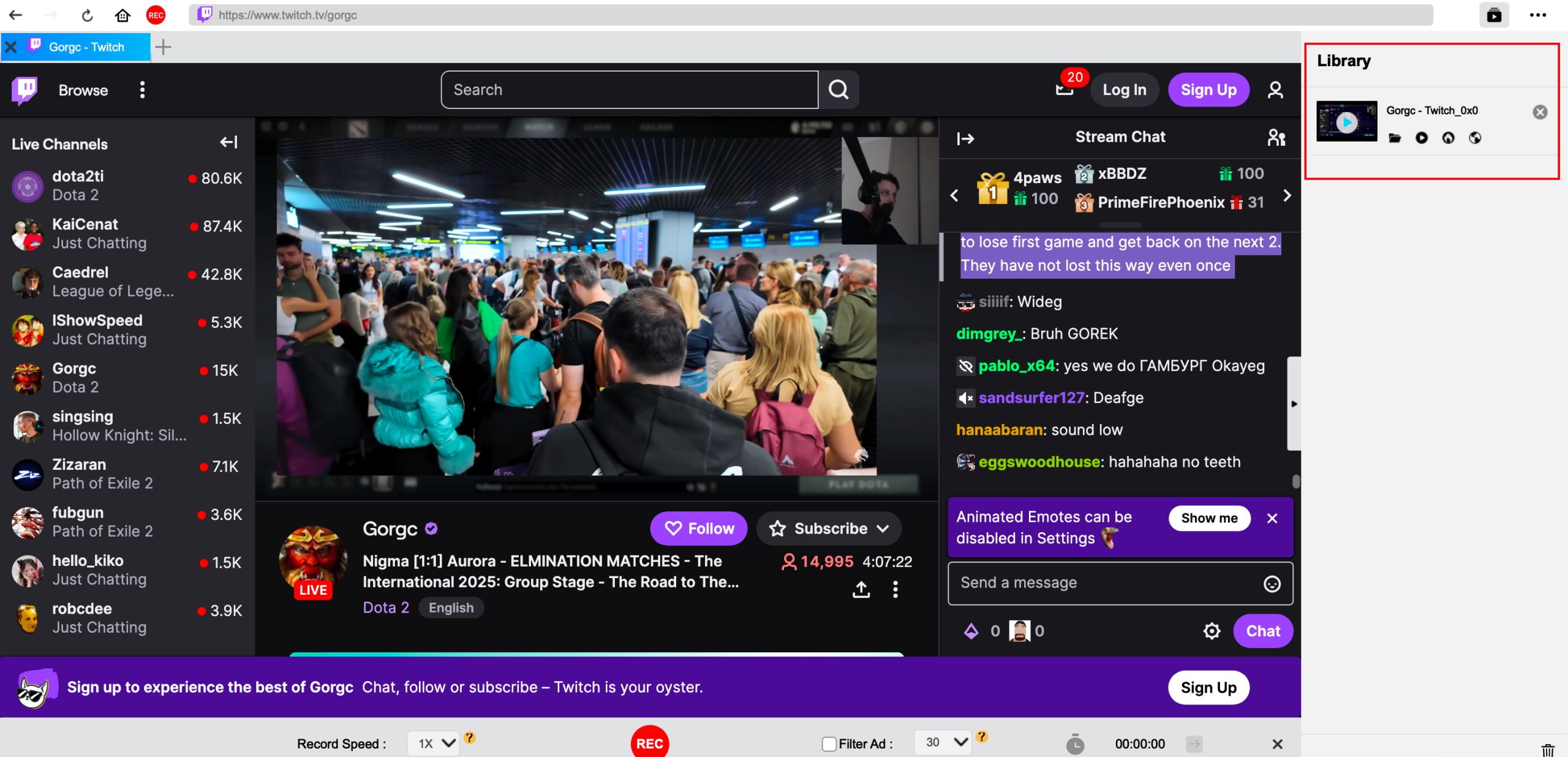The height and width of the screenshot is (757, 1568).
Task: Open a new tab with the plus button
Action: coord(163,47)
